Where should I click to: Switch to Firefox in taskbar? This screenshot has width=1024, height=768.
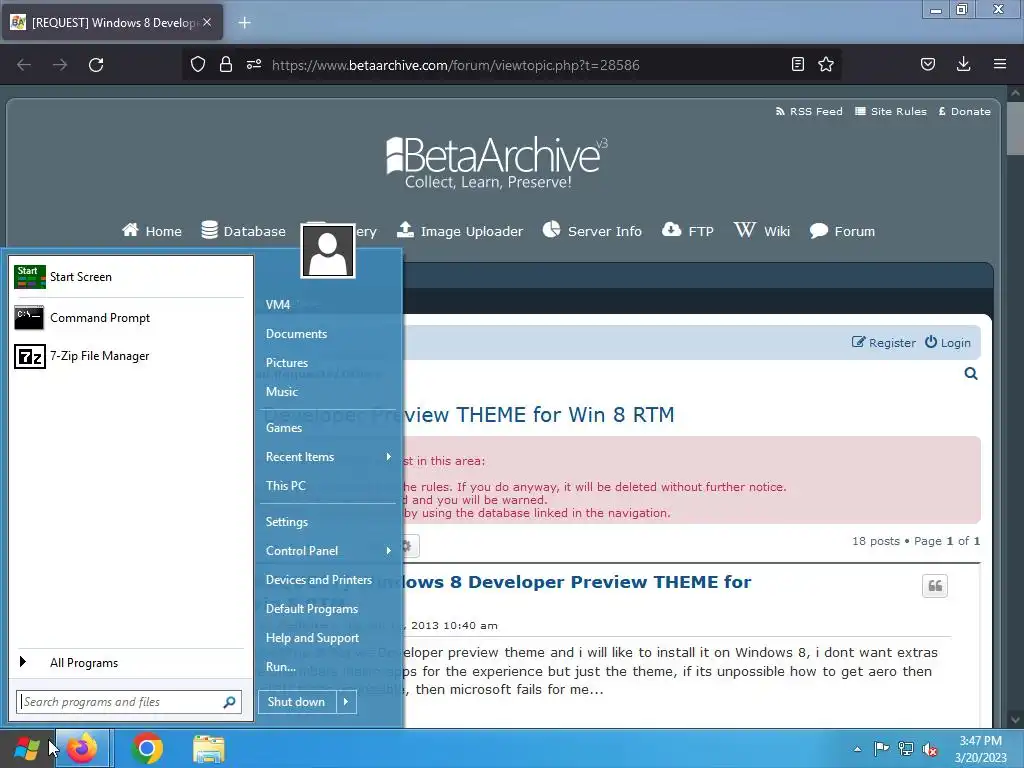click(82, 748)
